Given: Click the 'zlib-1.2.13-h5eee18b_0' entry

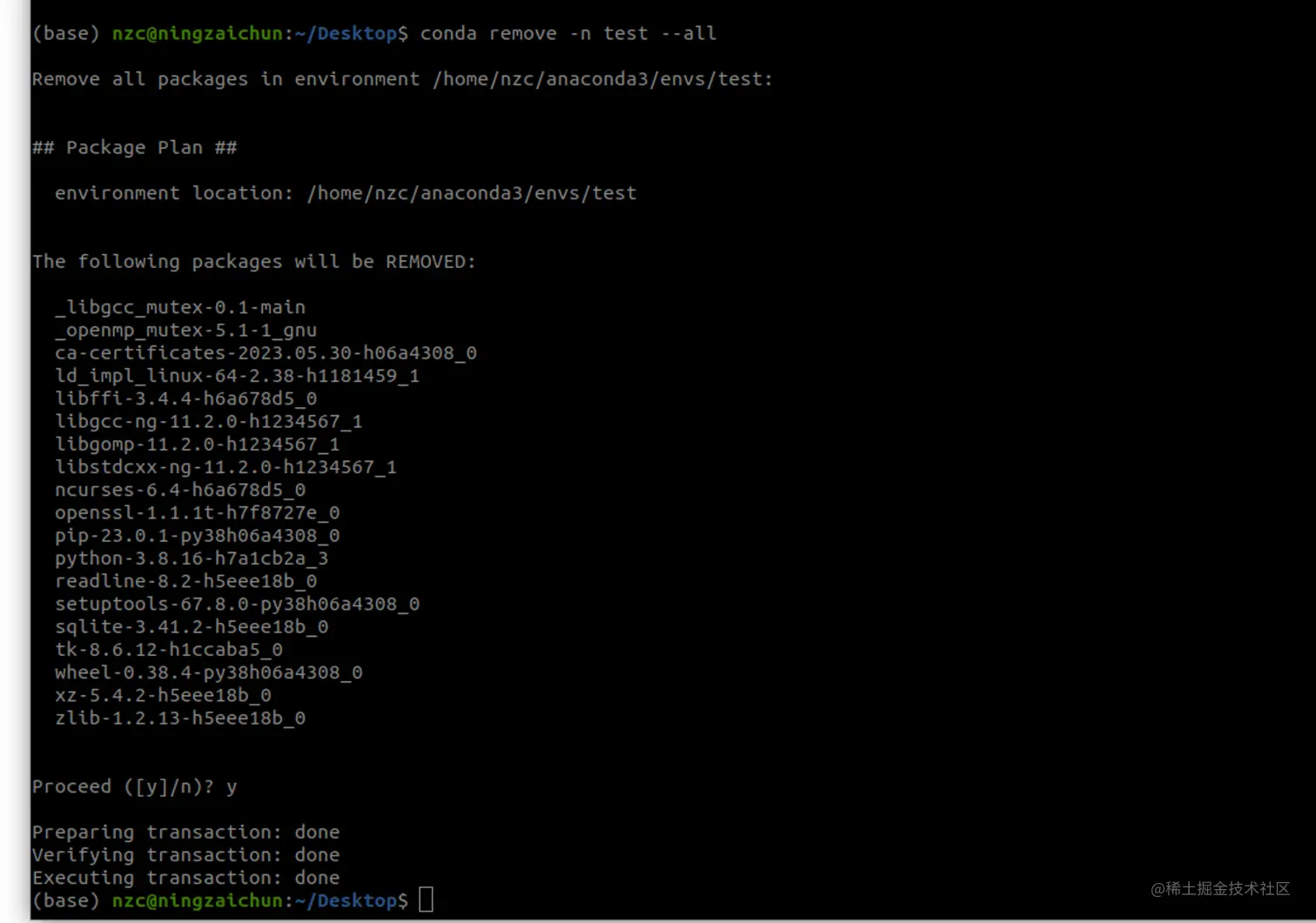Looking at the screenshot, I should (180, 718).
